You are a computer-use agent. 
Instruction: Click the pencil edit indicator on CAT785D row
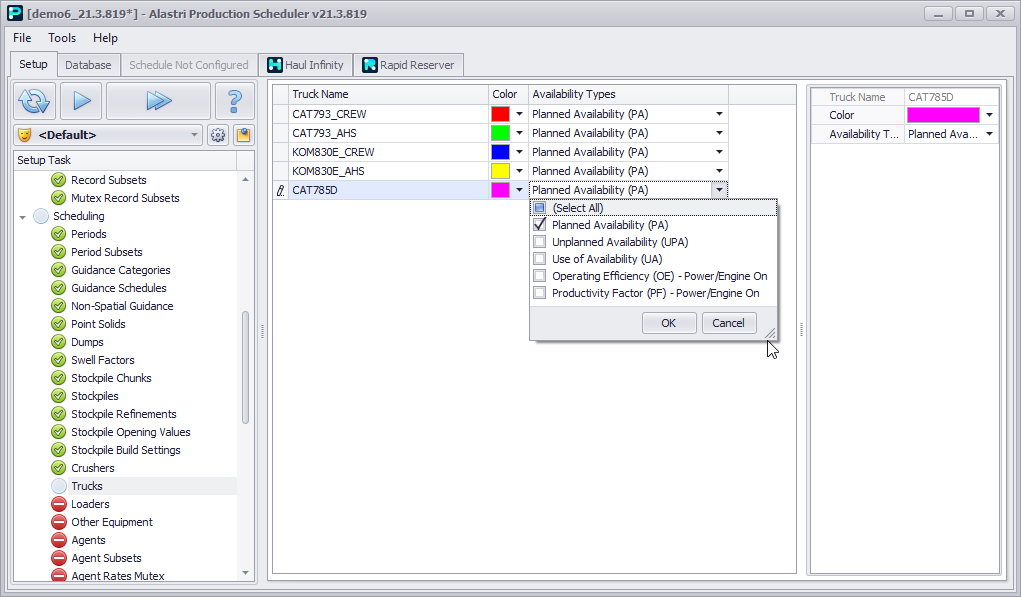tap(281, 190)
